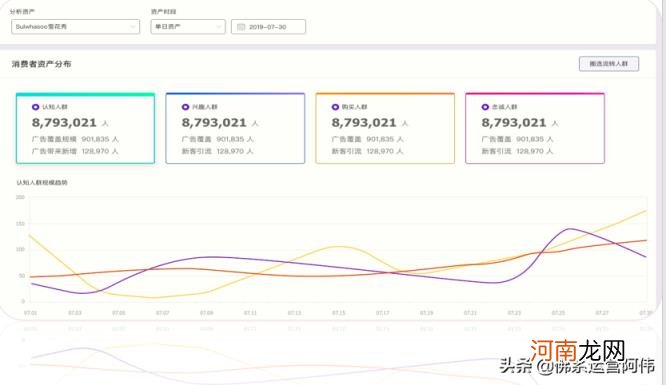Screen dimensions: 666x385
Task: Click 广告覆盖 row in 忠诚人群 card
Action: (517, 139)
